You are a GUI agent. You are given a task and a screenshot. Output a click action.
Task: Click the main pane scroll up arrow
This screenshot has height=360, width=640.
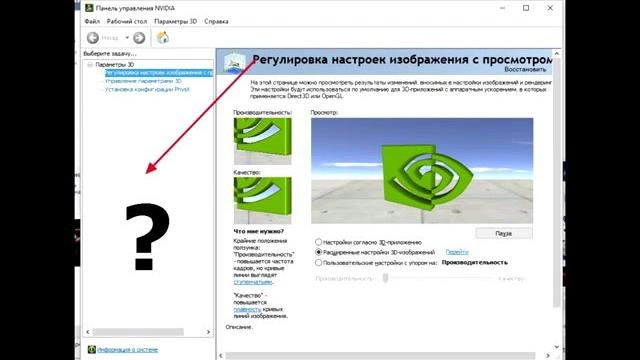(557, 53)
